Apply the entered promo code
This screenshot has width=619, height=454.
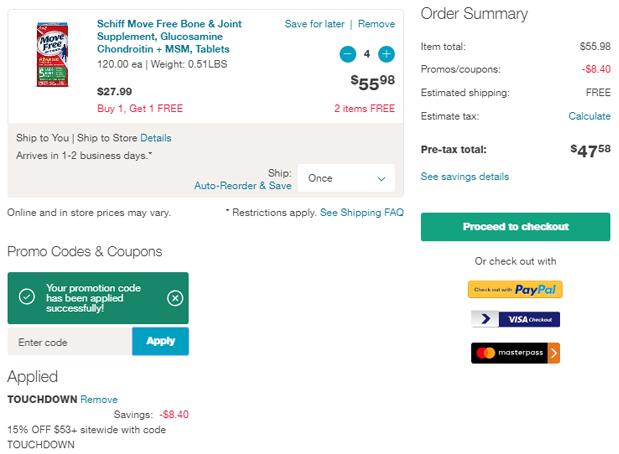160,341
